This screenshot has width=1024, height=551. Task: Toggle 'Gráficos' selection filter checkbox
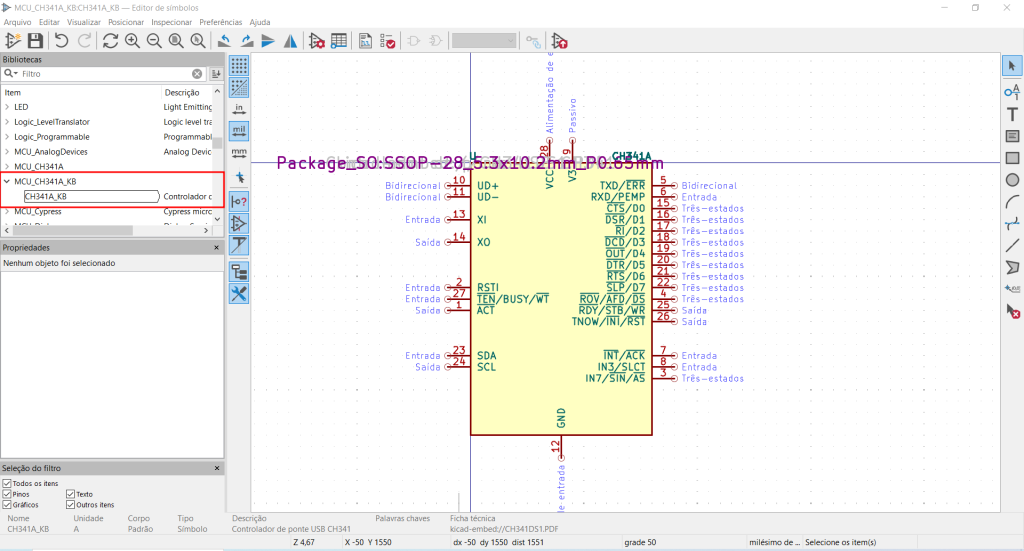point(7,505)
